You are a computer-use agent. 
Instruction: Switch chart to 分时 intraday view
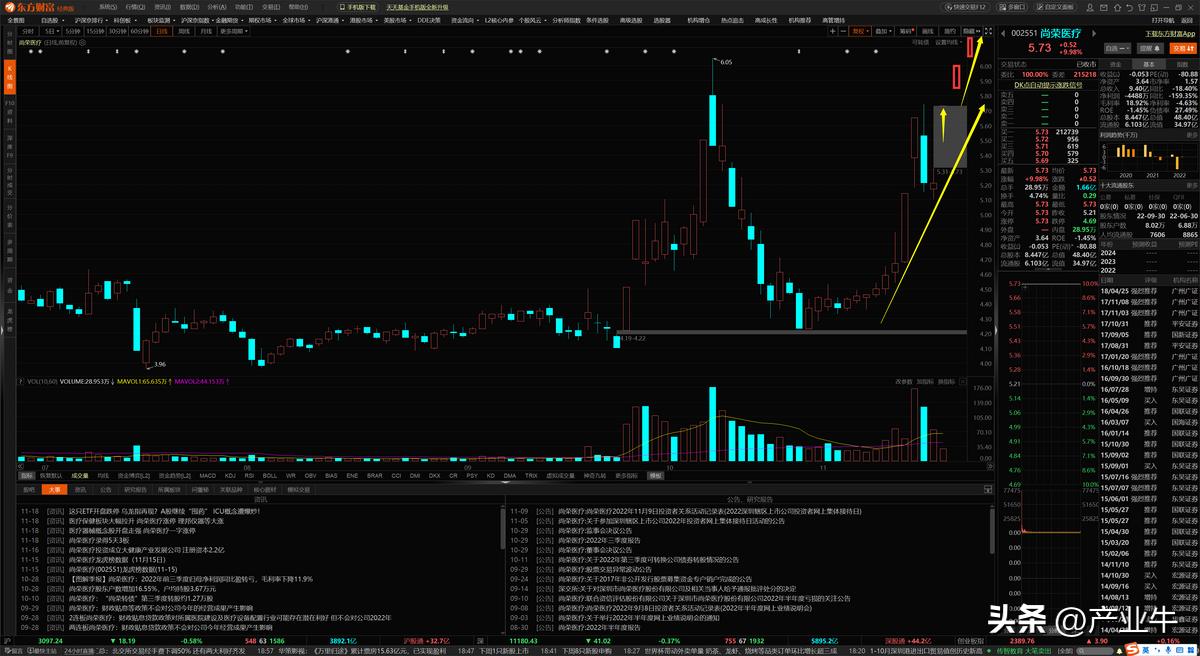pyautogui.click(x=27, y=31)
